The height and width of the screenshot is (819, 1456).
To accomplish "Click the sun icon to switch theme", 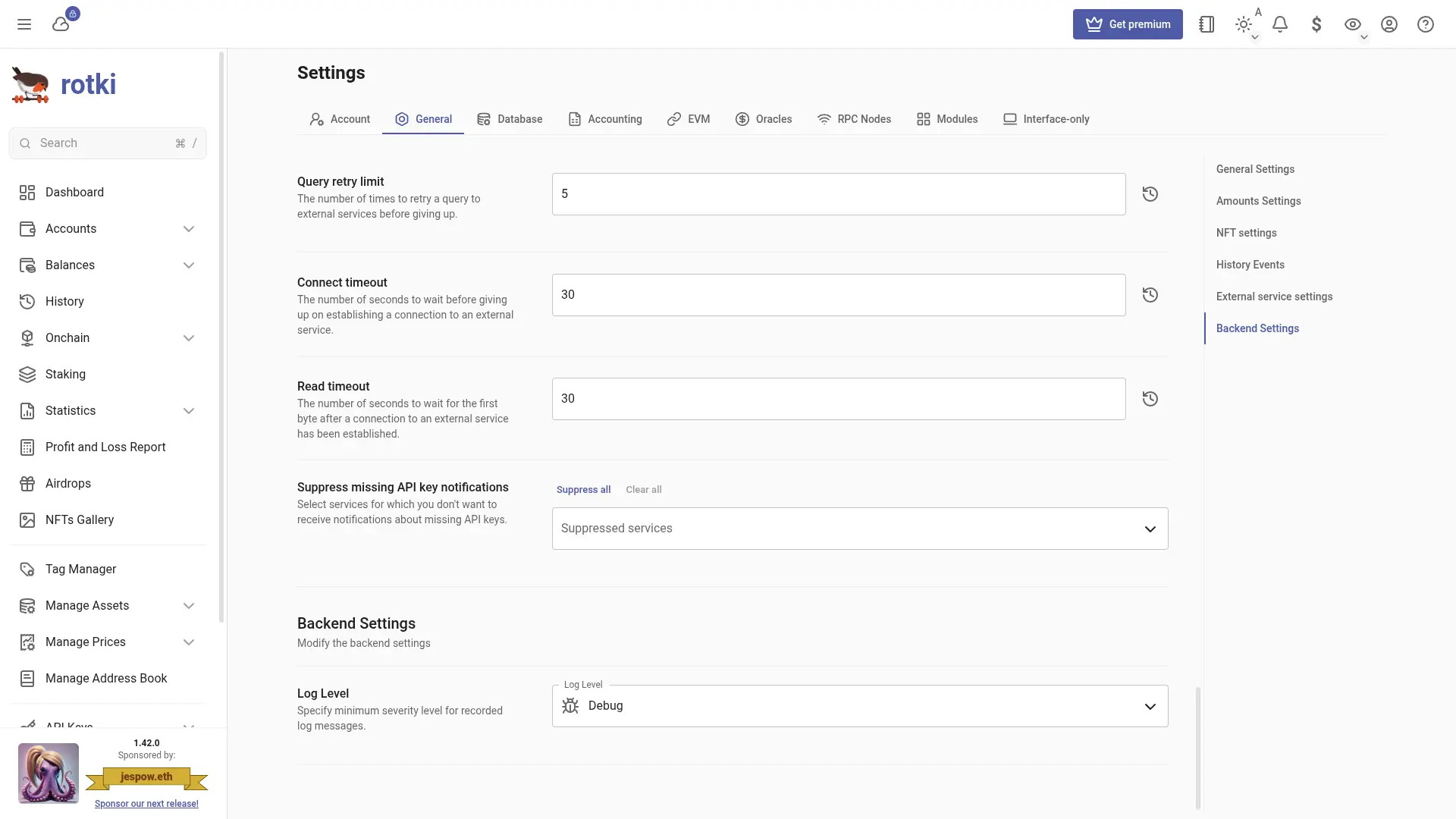I will click(x=1244, y=24).
